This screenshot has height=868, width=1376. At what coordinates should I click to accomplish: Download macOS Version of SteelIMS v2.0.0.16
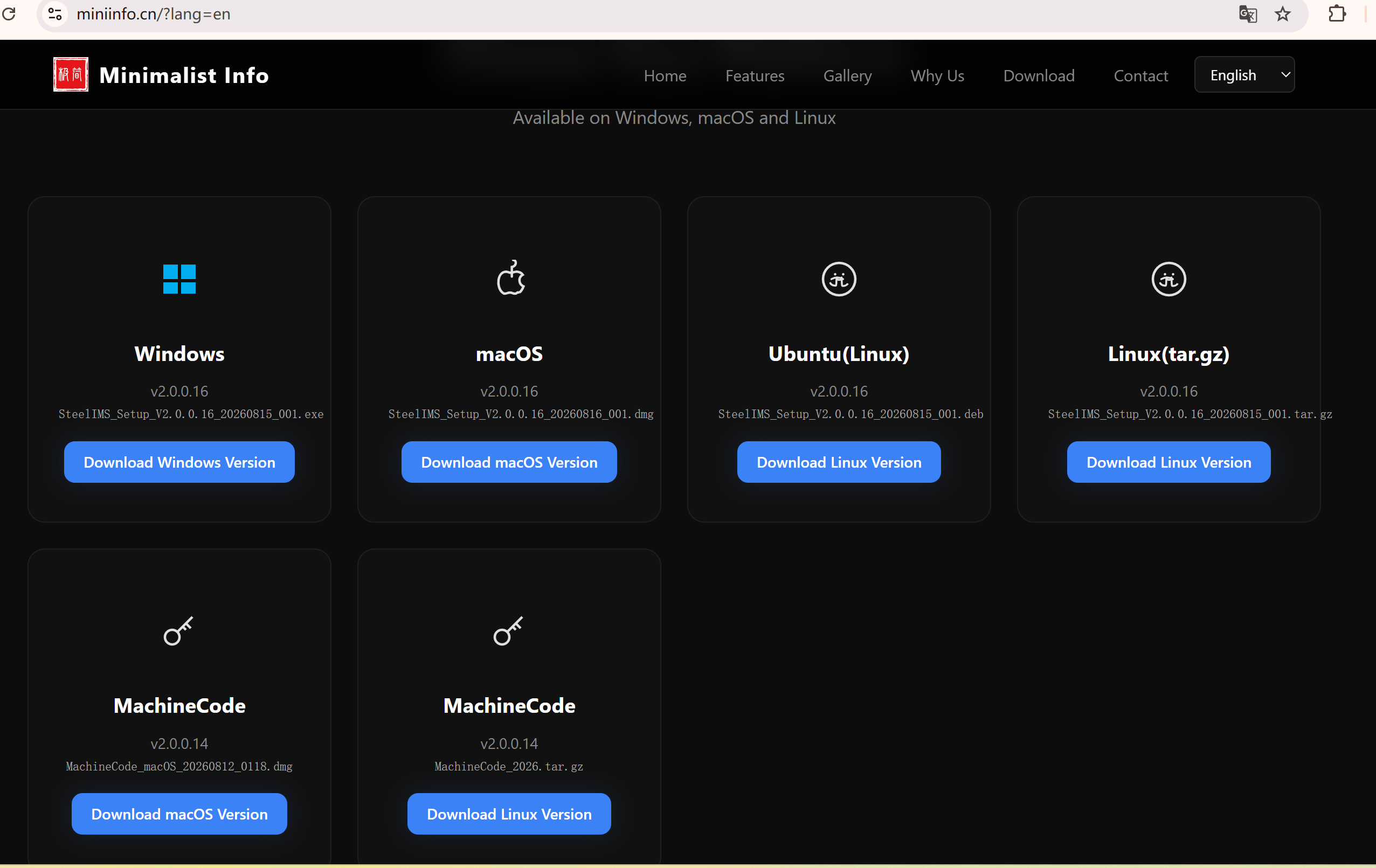click(x=509, y=462)
